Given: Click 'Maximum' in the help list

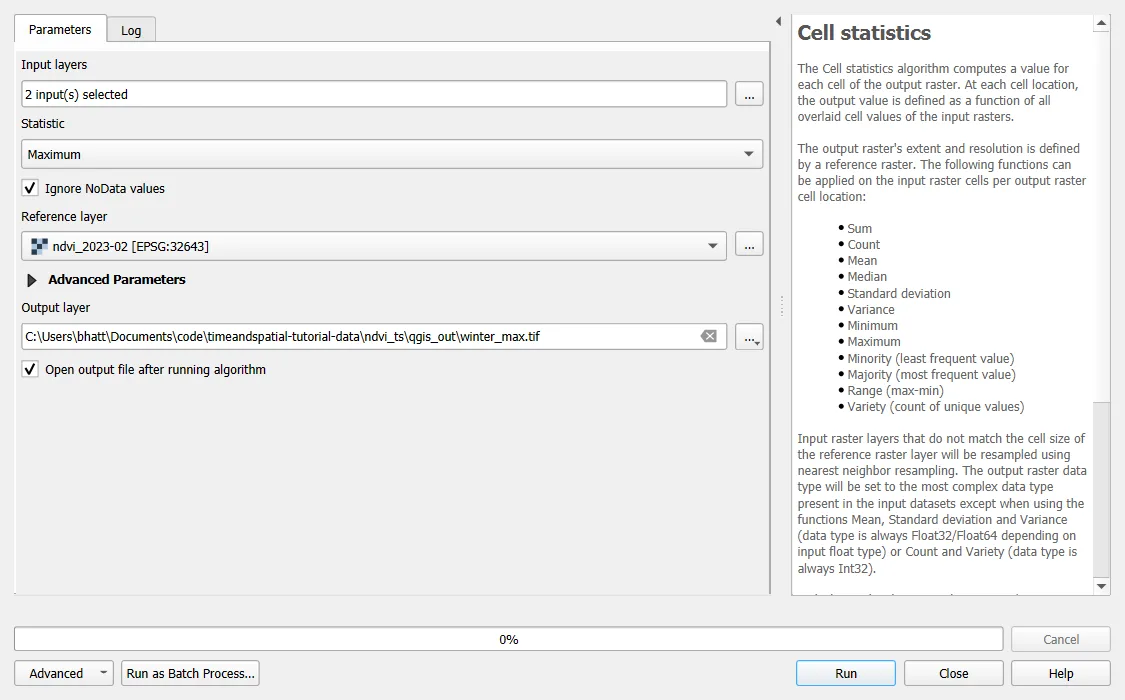Looking at the screenshot, I should 873,342.
